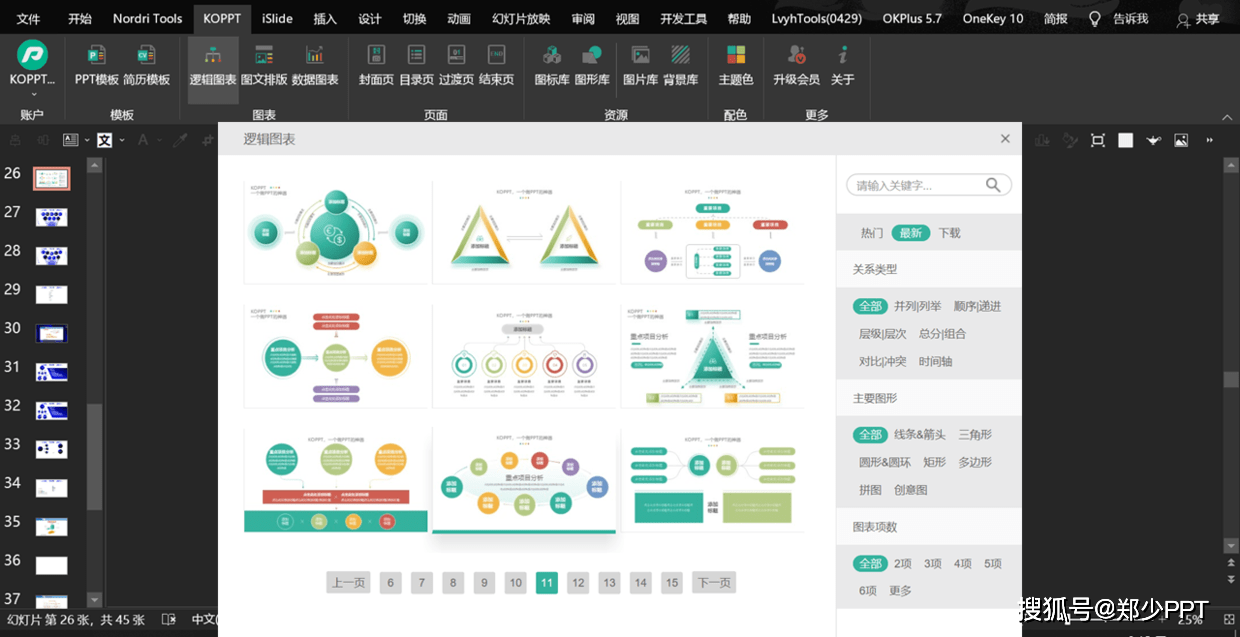
Task: Go to 上一页 previous page
Action: pyautogui.click(x=349, y=583)
